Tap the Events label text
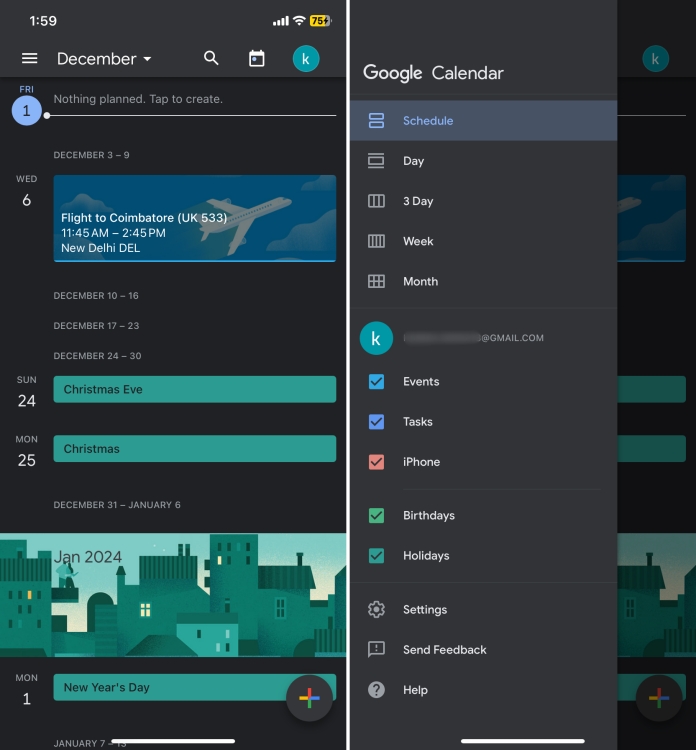This screenshot has height=750, width=696. [421, 381]
